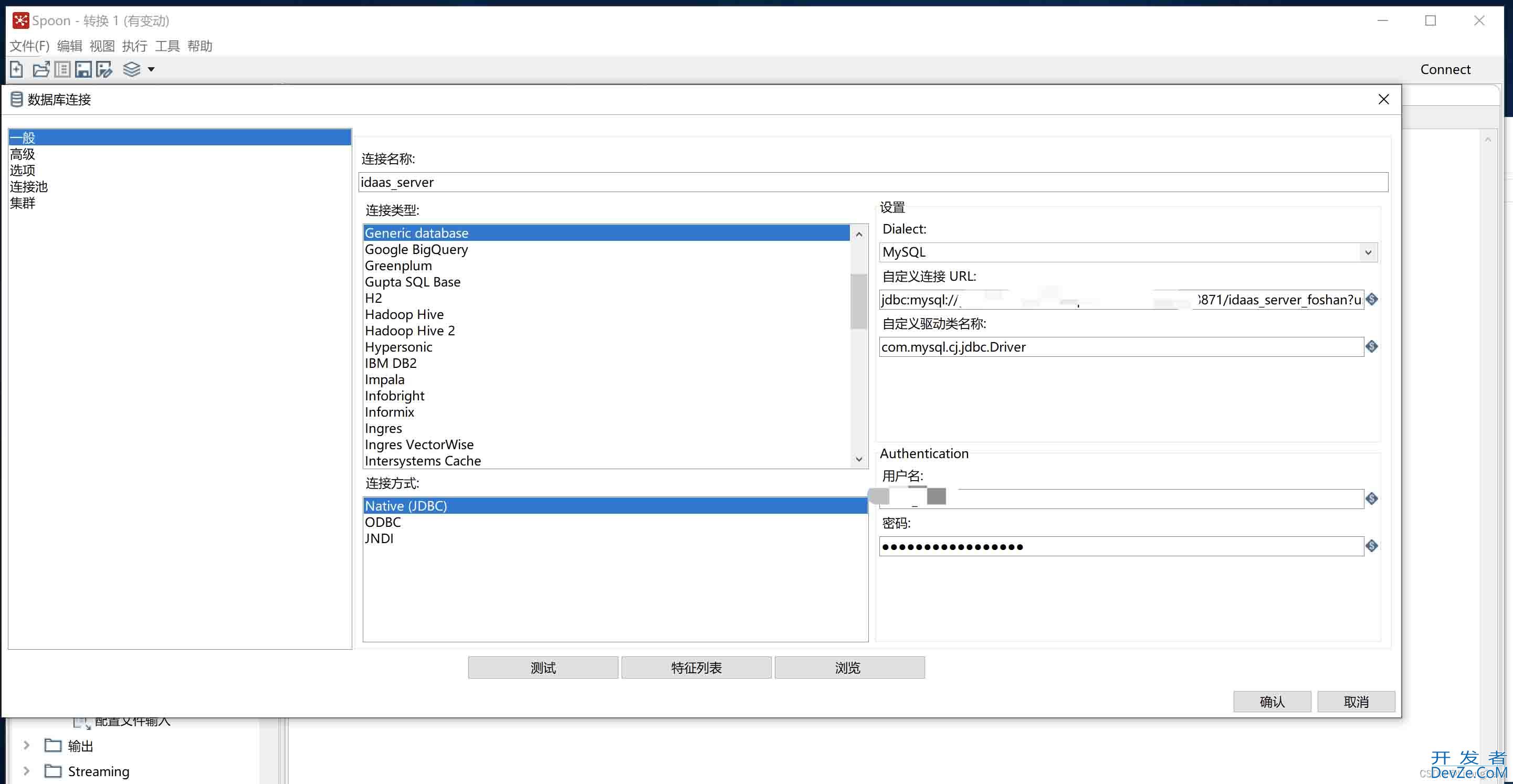Click the 测试 button
Viewport: 1513px width, 784px height.
tap(543, 668)
